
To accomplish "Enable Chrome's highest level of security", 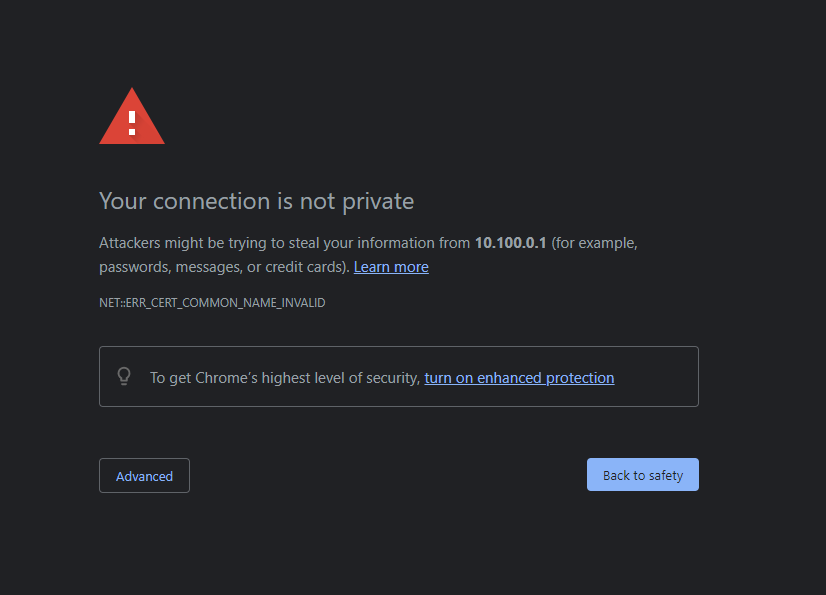I will (519, 377).
